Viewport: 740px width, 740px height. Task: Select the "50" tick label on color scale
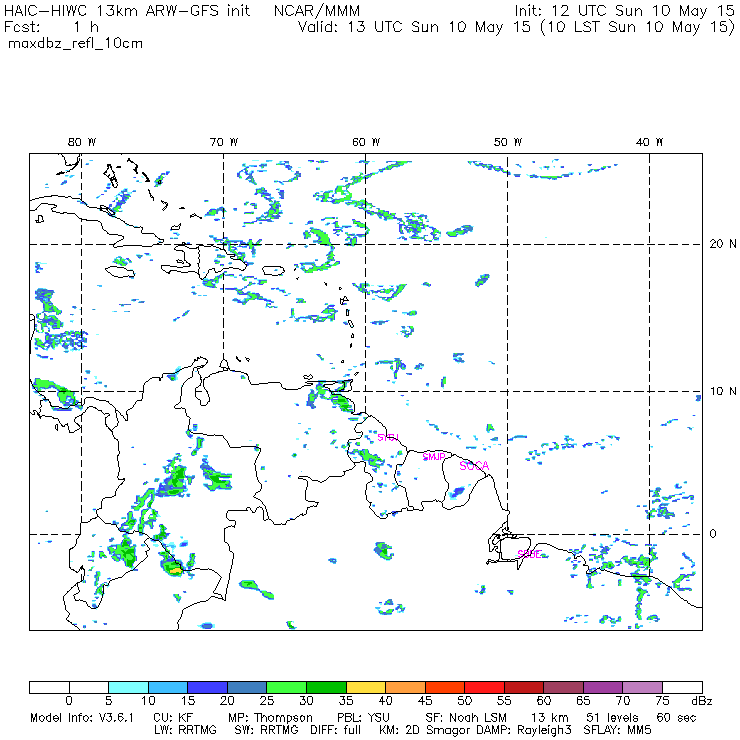[x=464, y=701]
